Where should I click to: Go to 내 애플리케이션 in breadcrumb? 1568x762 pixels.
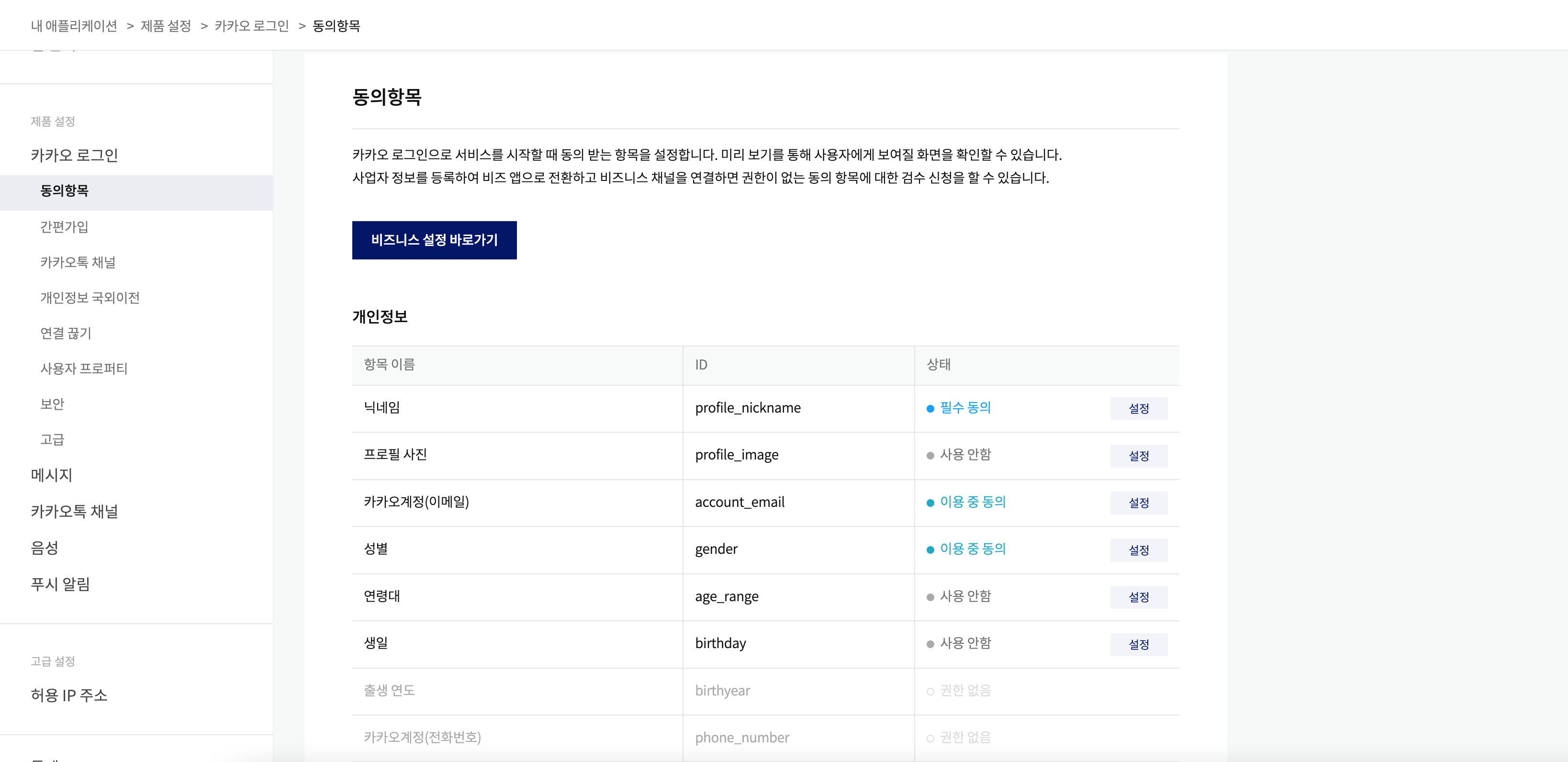coord(74,25)
